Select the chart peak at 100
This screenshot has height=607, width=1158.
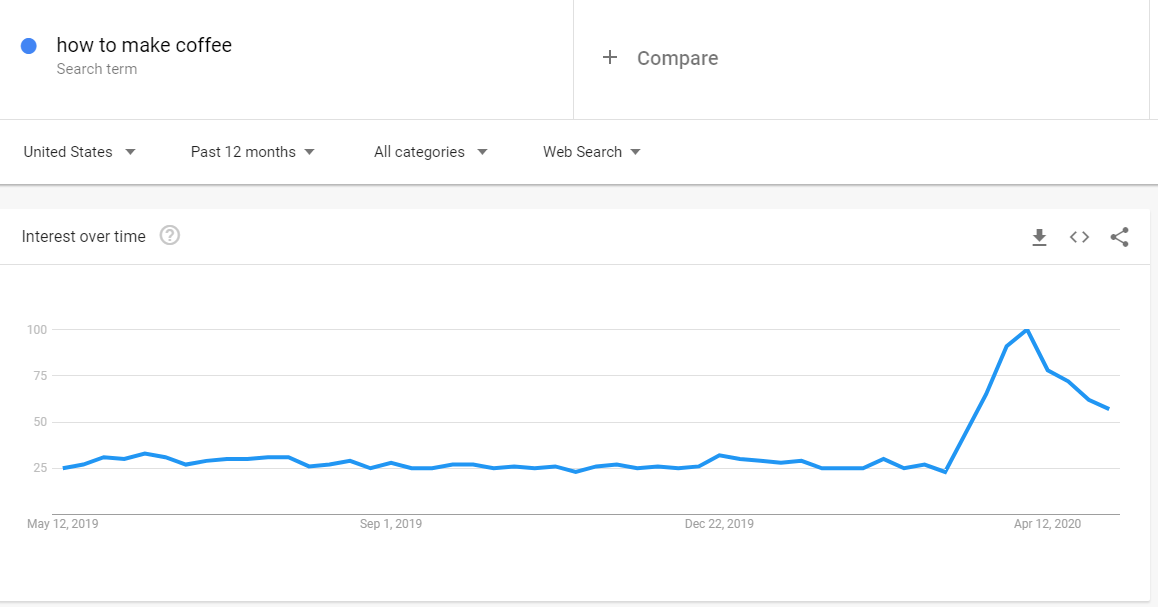pyautogui.click(x=1027, y=330)
